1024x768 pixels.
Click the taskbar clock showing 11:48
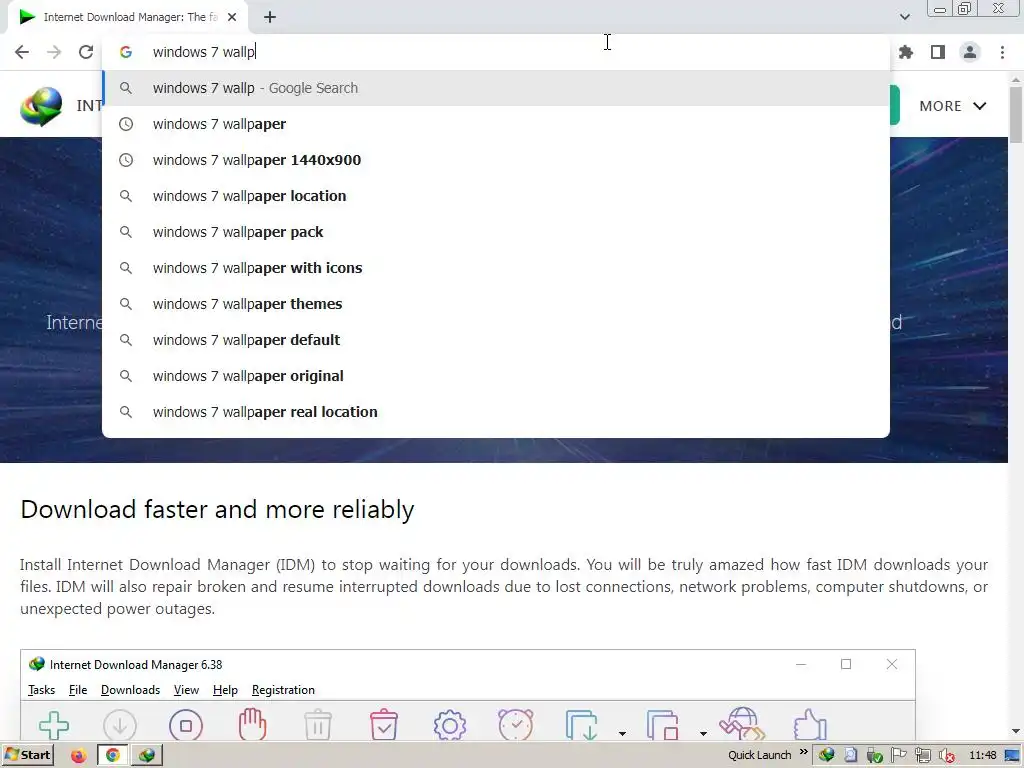[x=983, y=756]
